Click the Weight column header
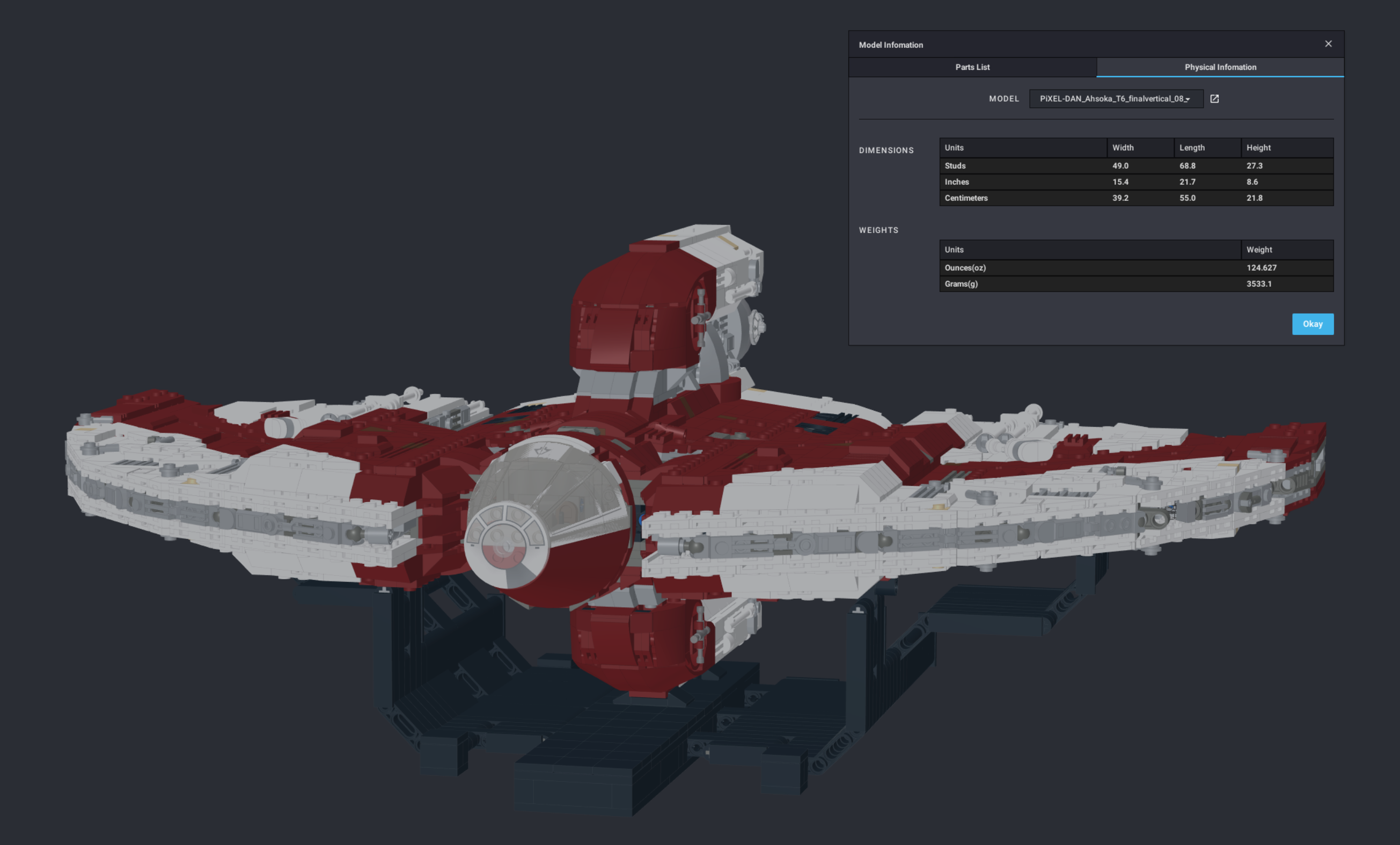 coord(1259,249)
